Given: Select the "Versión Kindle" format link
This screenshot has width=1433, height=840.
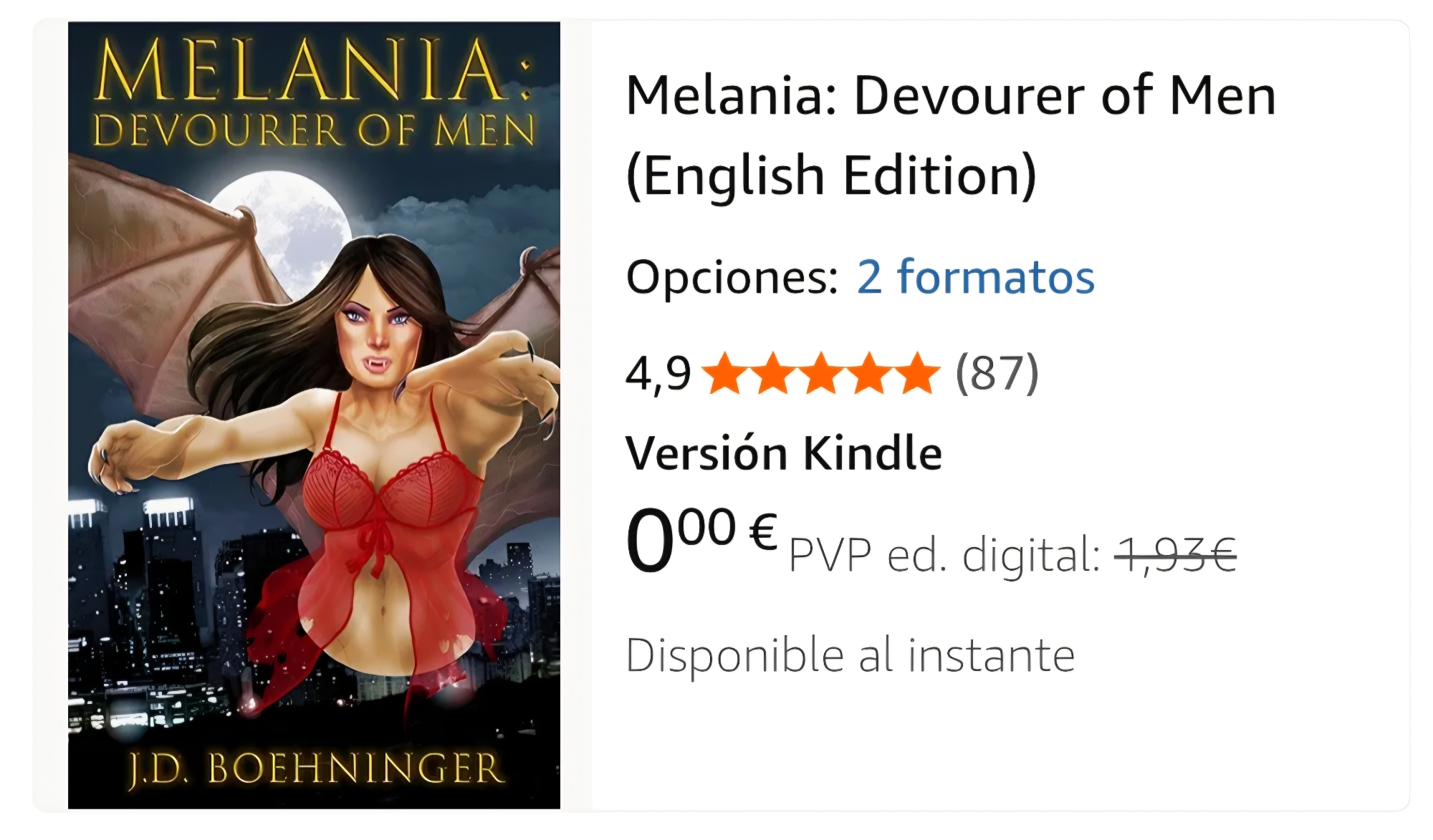Looking at the screenshot, I should click(784, 453).
